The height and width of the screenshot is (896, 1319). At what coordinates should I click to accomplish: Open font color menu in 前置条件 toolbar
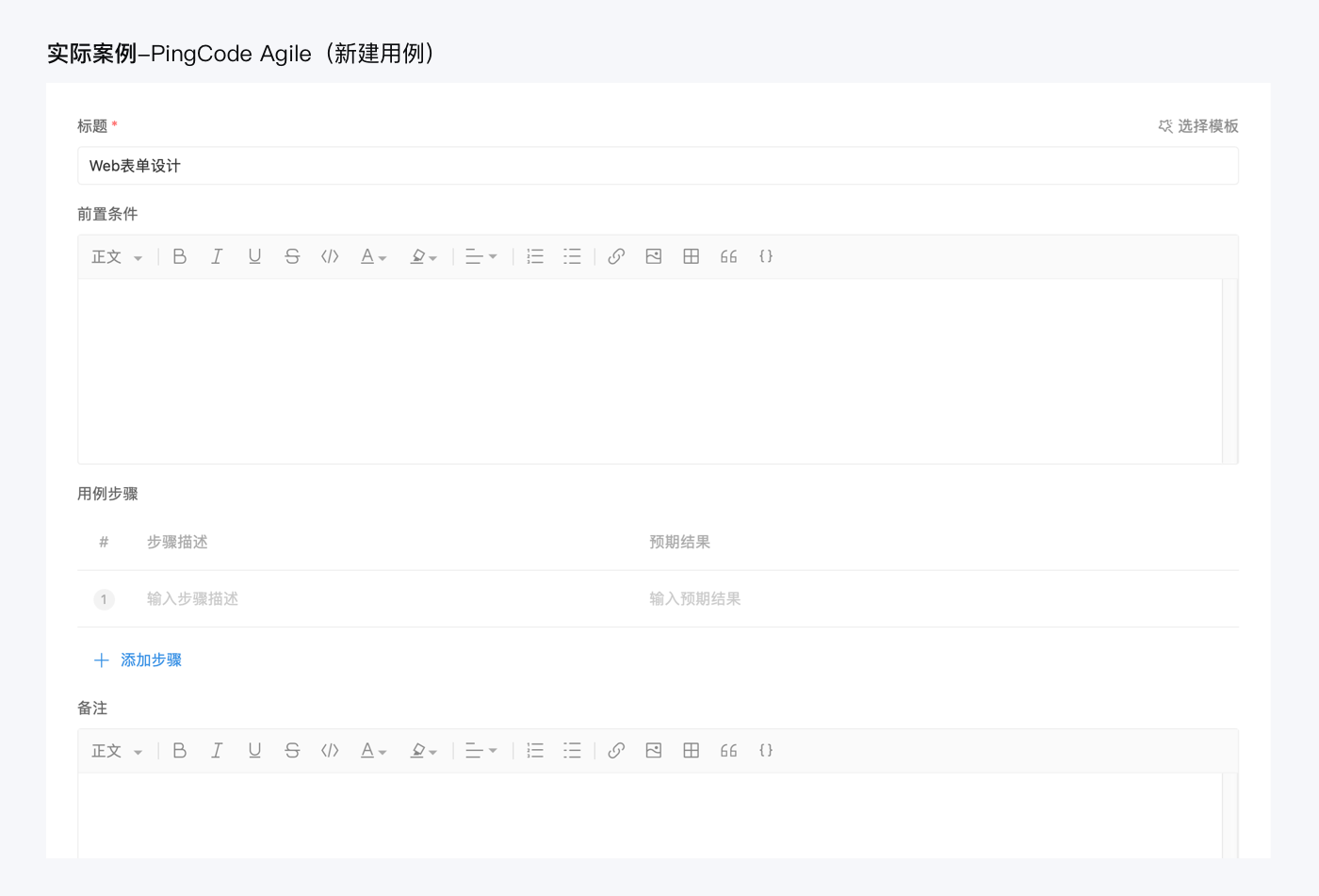[374, 256]
